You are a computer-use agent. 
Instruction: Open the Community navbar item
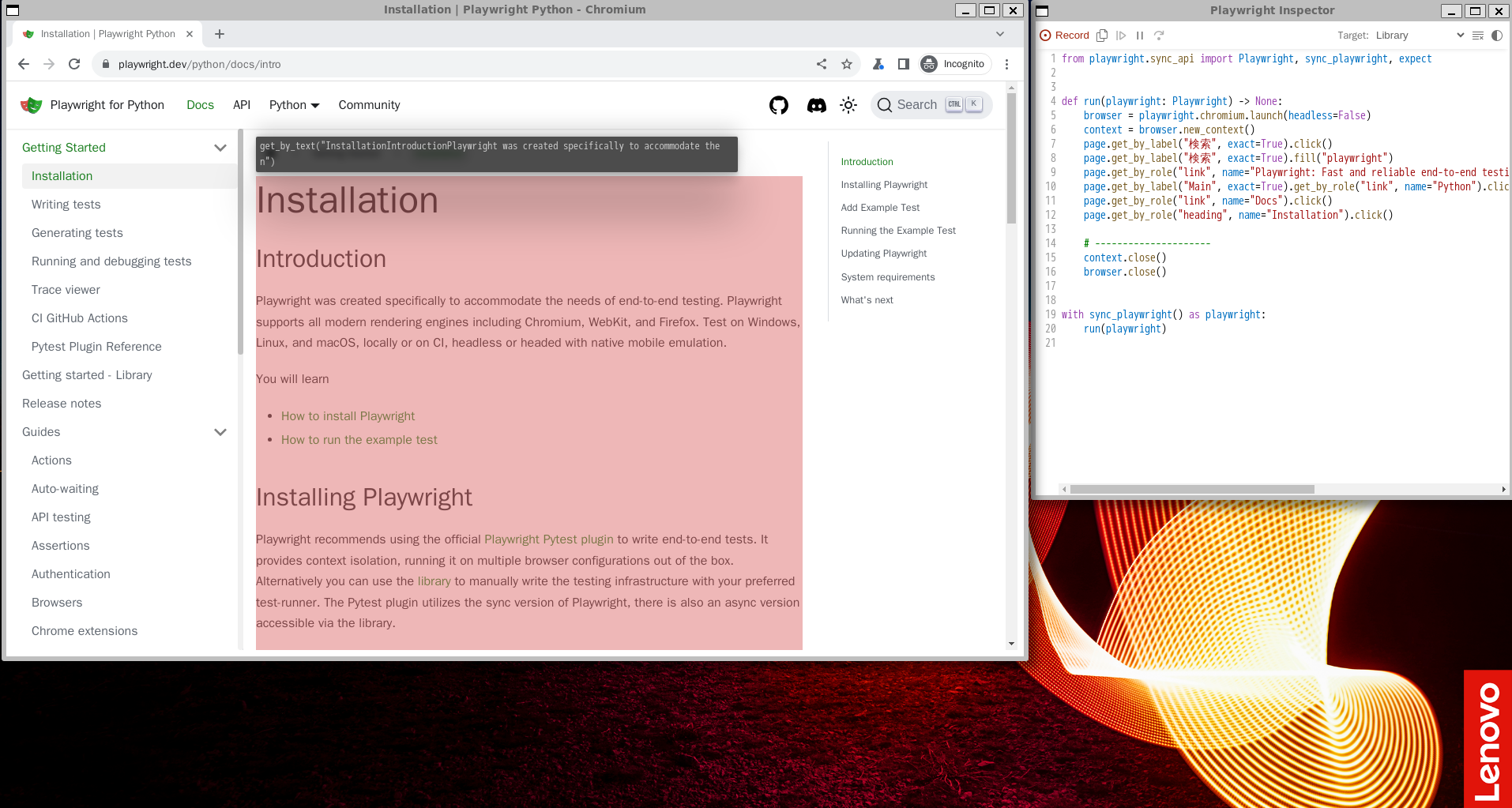[369, 105]
